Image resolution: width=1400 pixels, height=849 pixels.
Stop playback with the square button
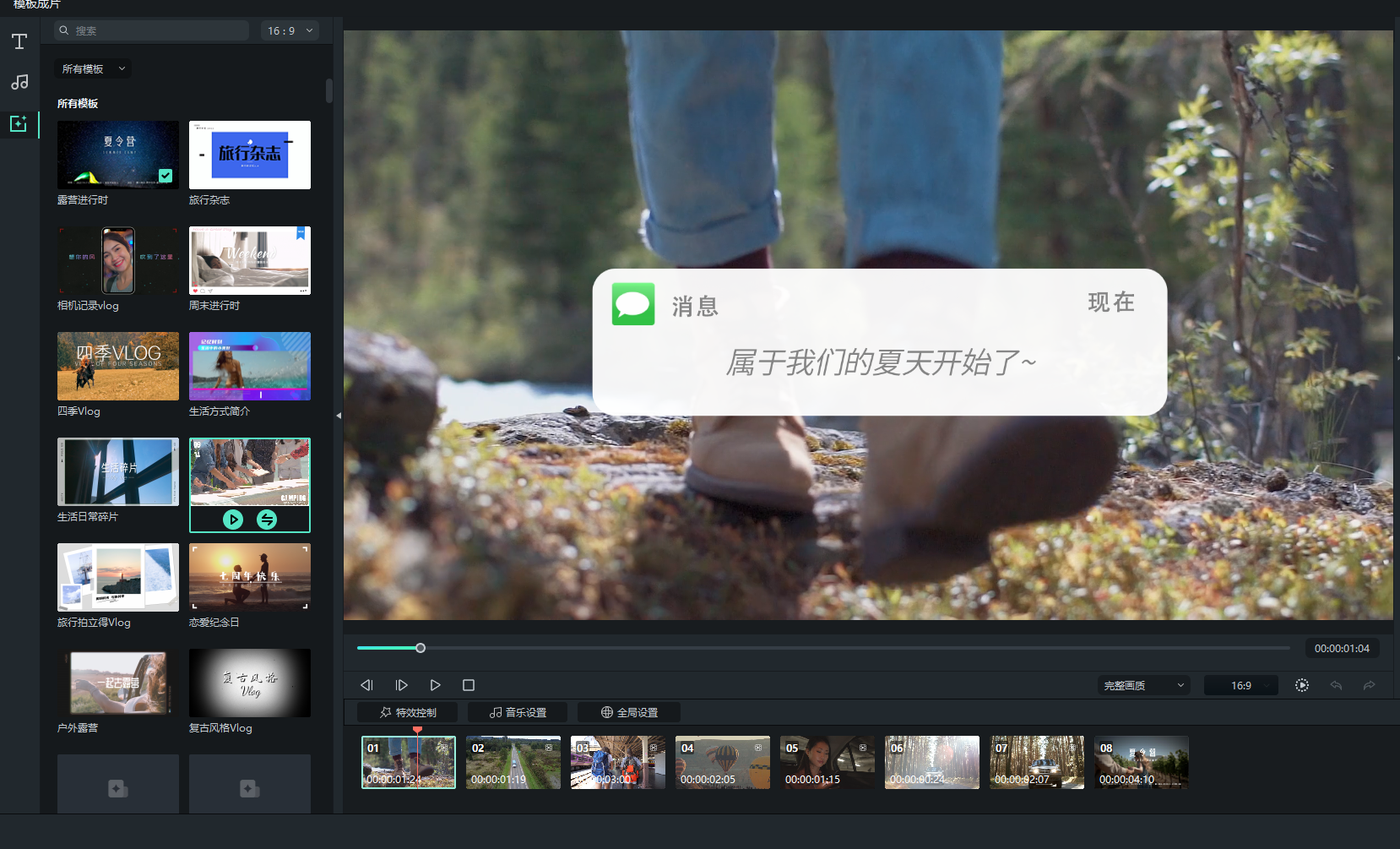[x=469, y=685]
